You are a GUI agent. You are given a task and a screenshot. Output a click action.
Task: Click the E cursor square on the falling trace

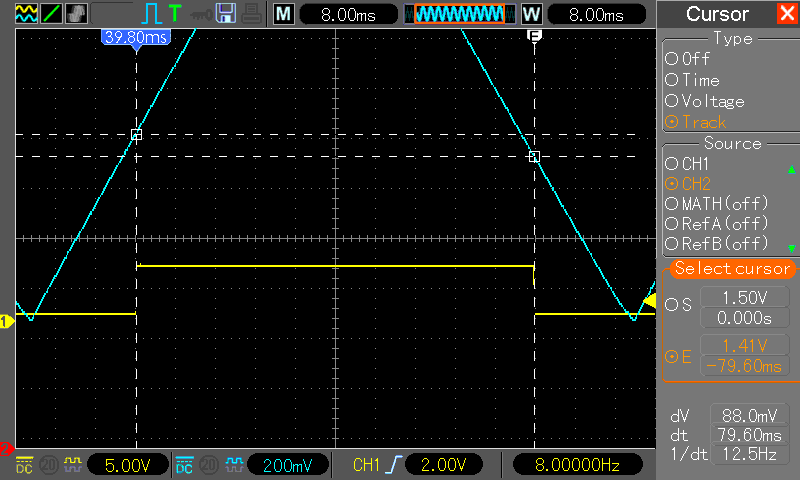point(534,157)
